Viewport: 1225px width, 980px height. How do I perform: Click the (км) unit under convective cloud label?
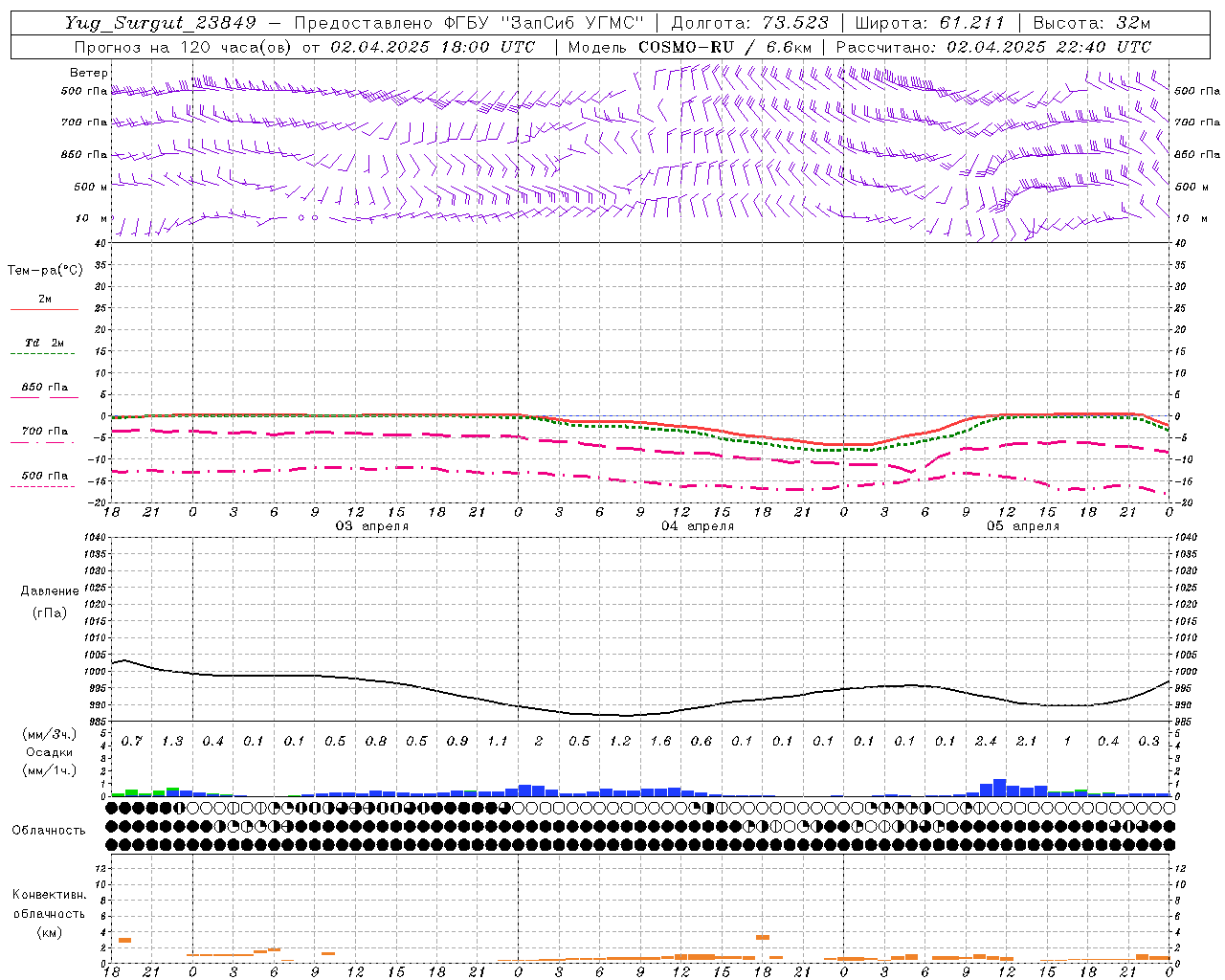click(x=49, y=932)
